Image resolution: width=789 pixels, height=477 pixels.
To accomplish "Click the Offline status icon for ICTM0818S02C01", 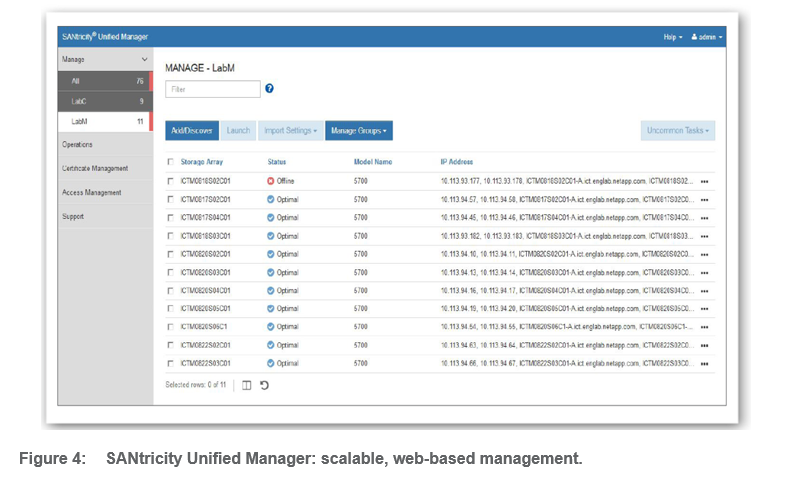I will (x=271, y=181).
